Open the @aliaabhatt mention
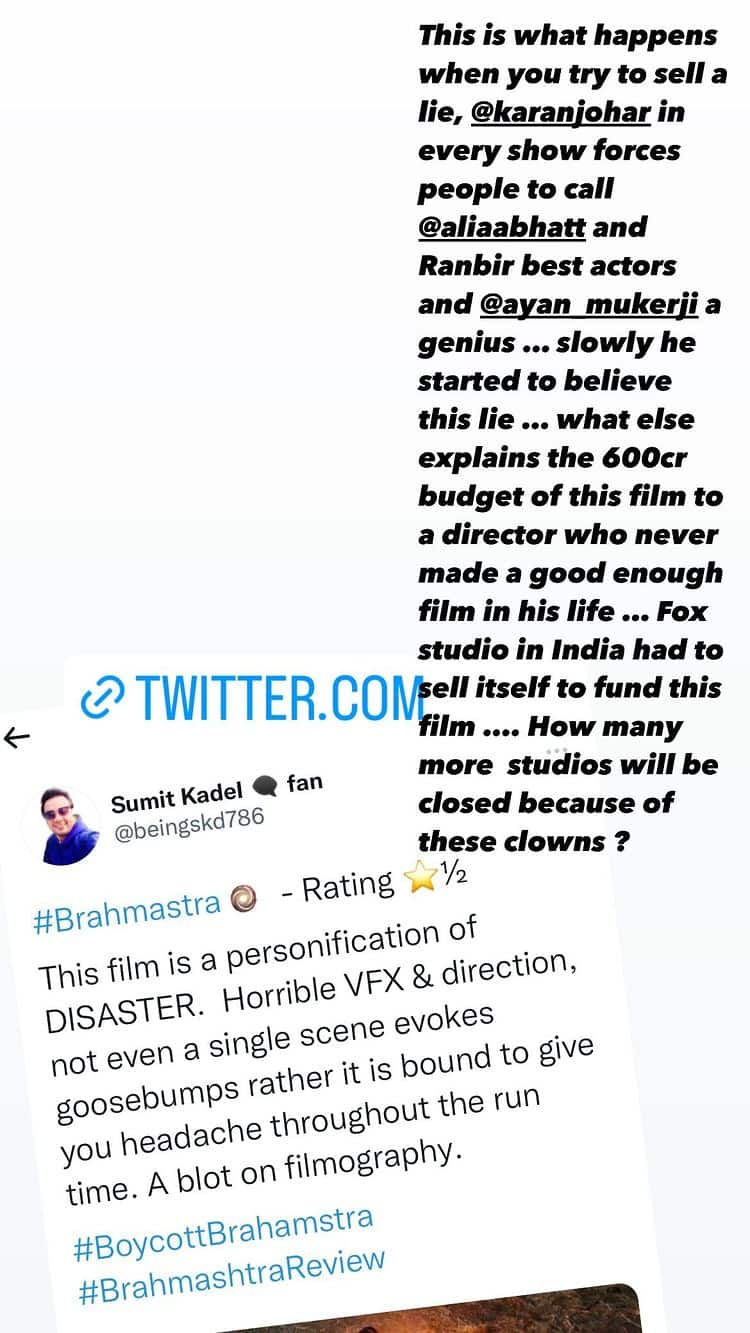 coord(501,227)
